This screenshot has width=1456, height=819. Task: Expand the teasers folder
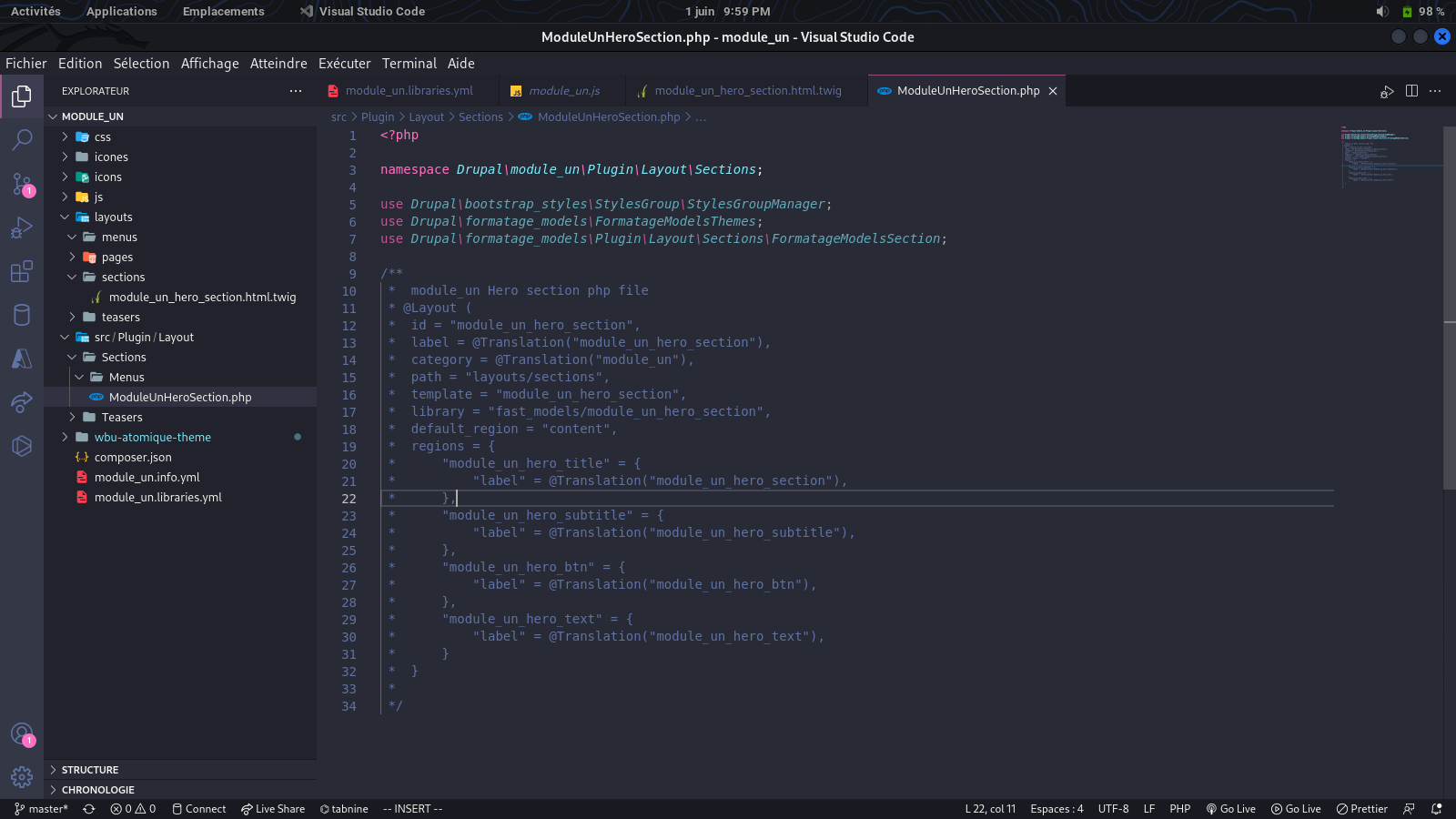coord(180,318)
